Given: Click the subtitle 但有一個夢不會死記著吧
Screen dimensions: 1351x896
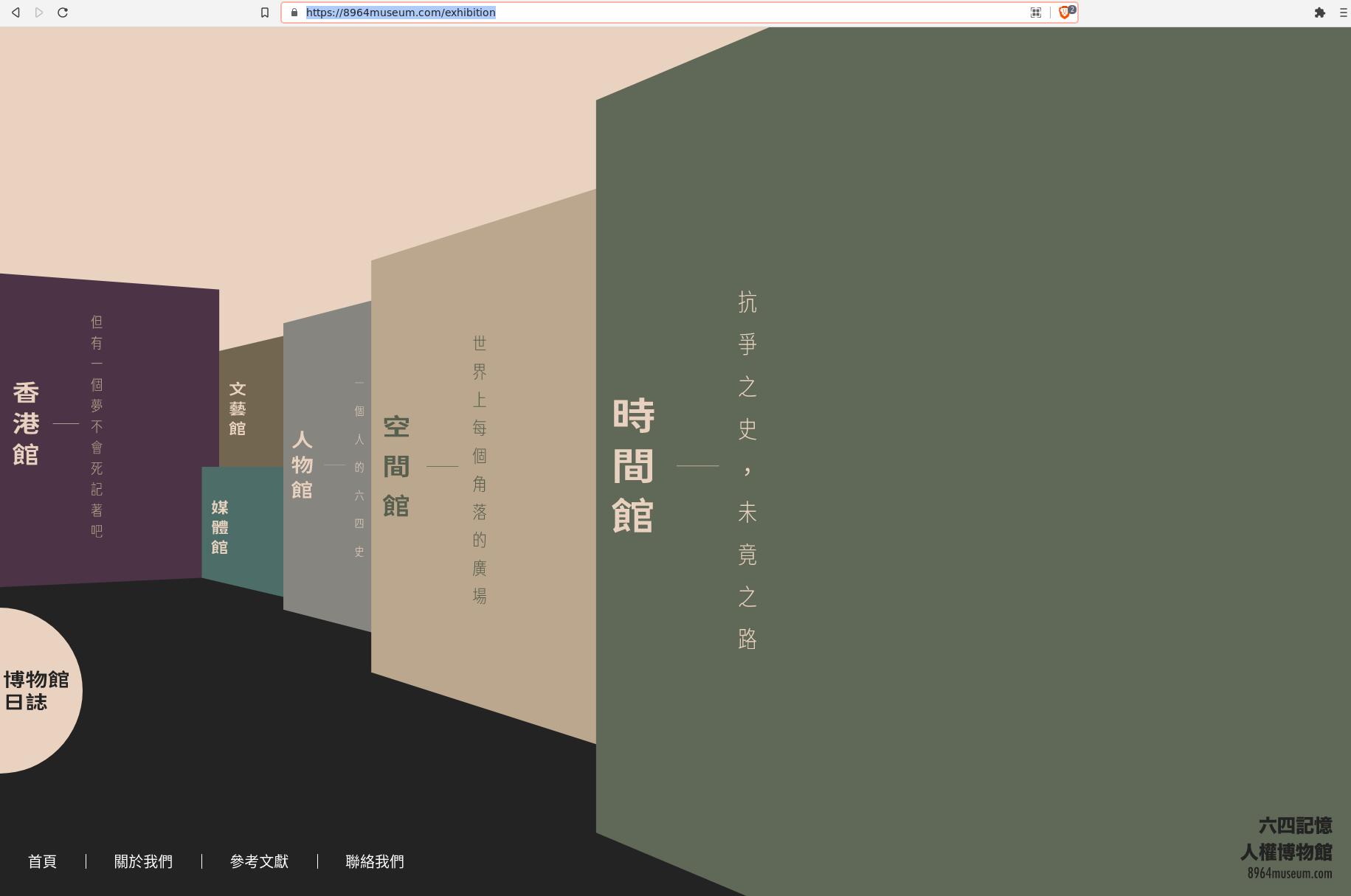Looking at the screenshot, I should 97,426.
